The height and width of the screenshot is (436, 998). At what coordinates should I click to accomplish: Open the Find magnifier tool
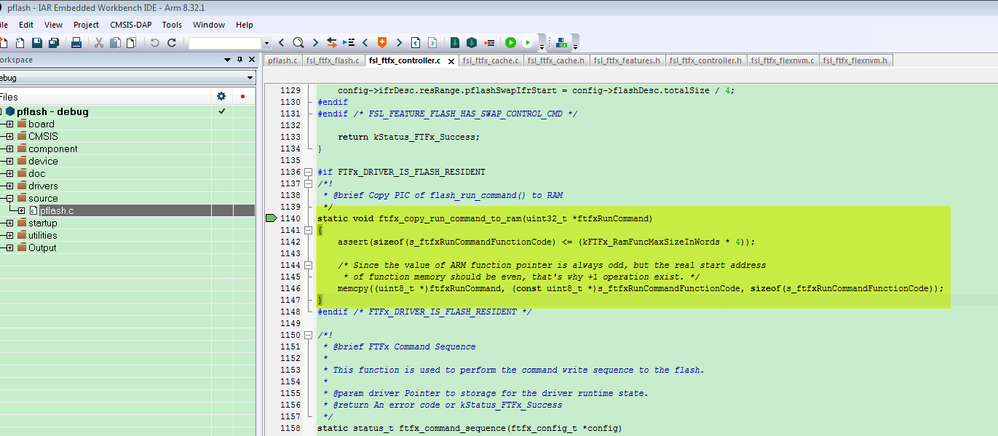click(298, 43)
